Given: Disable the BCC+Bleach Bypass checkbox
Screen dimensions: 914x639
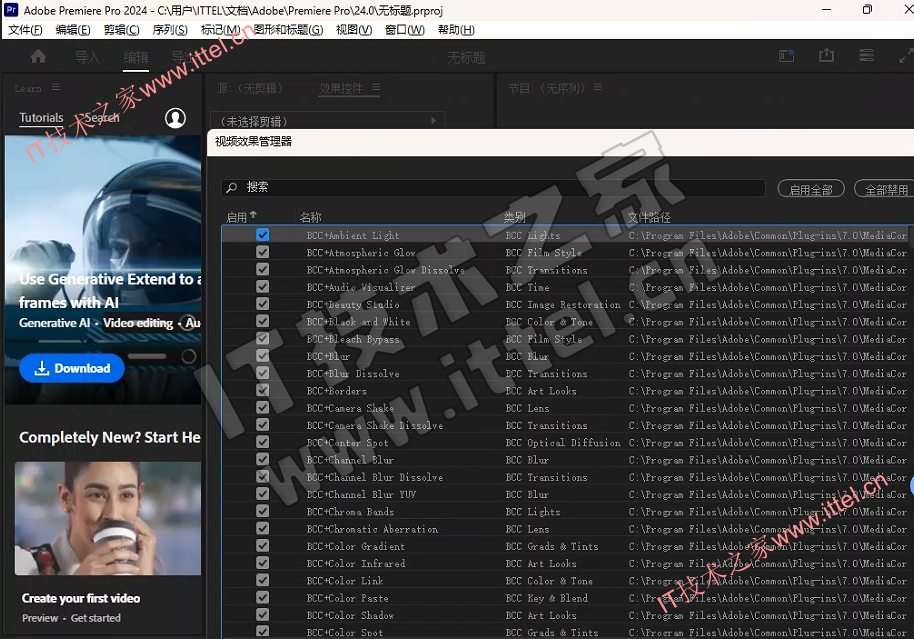Looking at the screenshot, I should (263, 338).
